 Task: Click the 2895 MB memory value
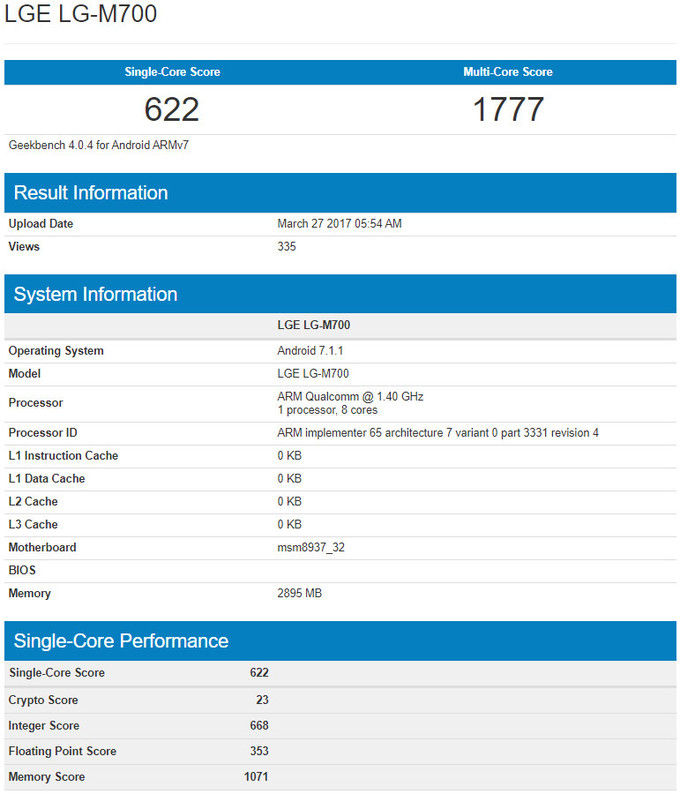coord(299,593)
